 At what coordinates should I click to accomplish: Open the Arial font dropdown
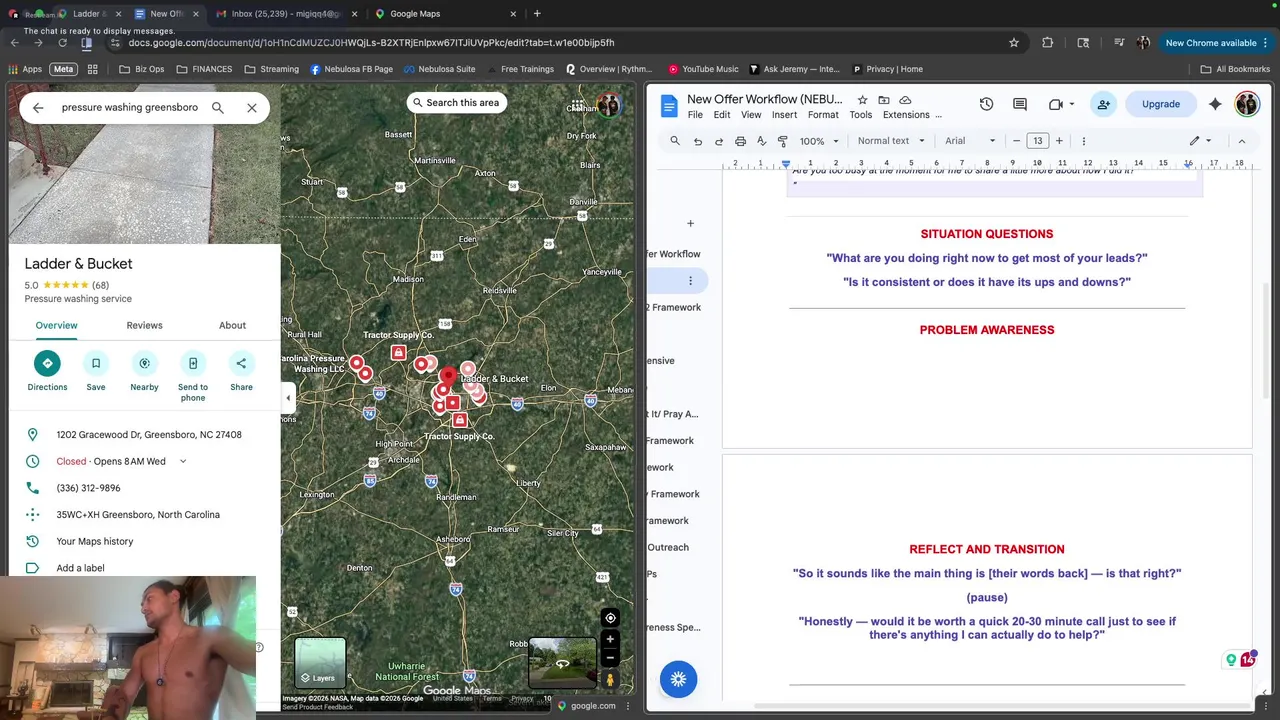pos(970,141)
